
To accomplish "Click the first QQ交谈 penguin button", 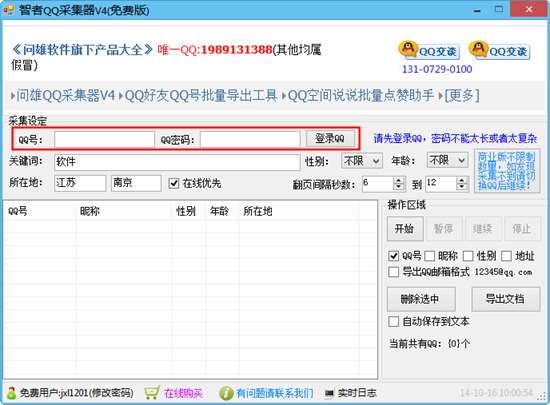I will pyautogui.click(x=429, y=50).
